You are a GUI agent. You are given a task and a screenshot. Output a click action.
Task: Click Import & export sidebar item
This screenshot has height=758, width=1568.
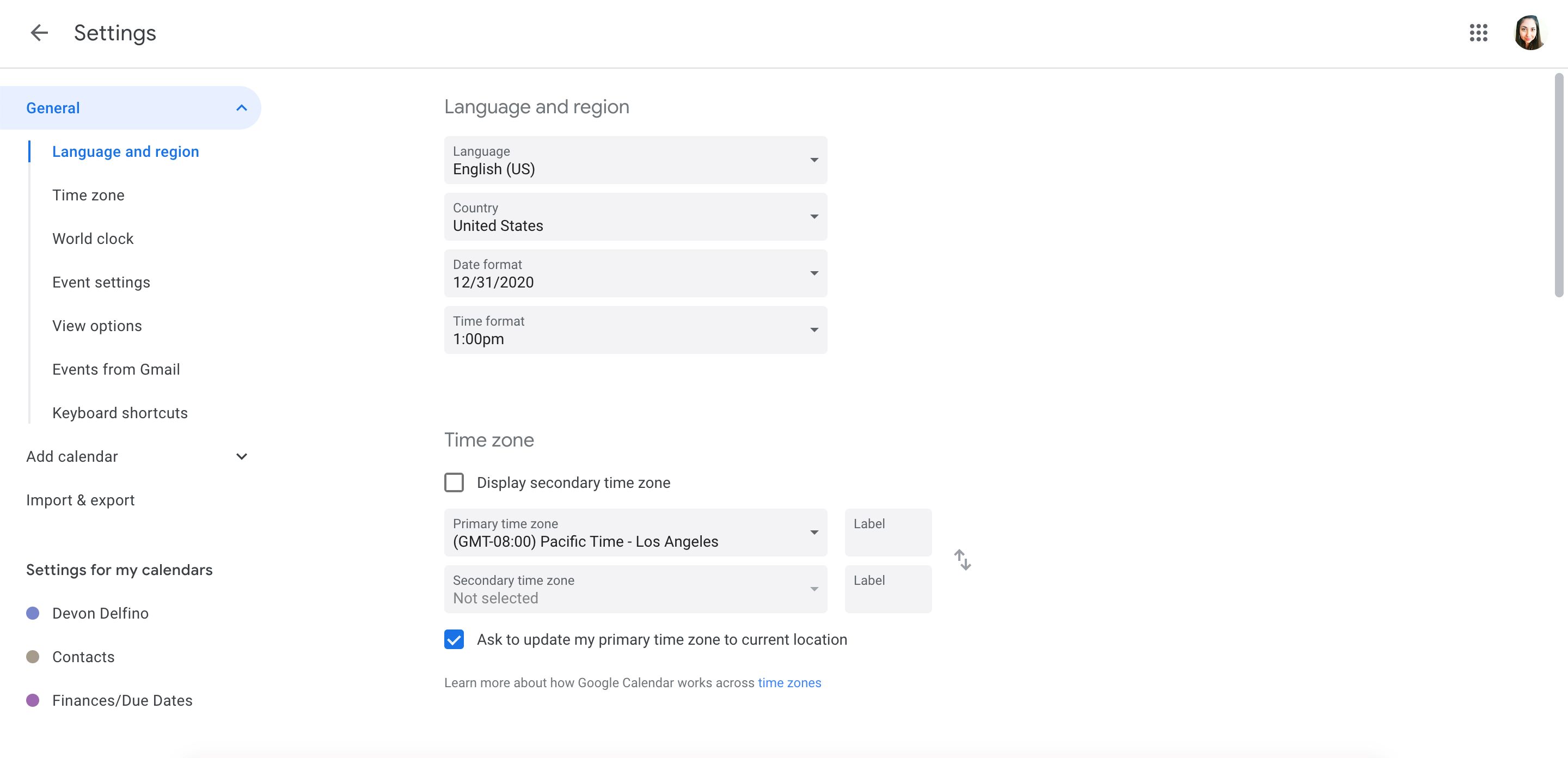[x=80, y=500]
